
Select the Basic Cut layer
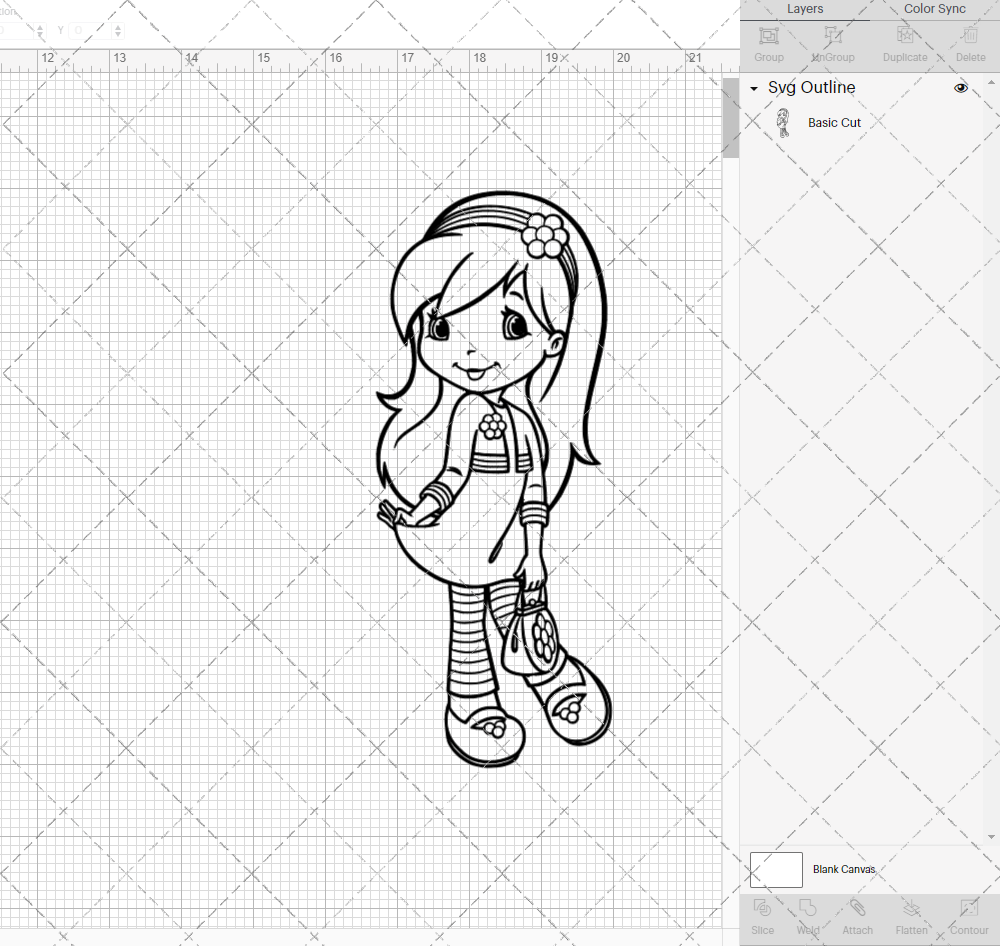(834, 122)
